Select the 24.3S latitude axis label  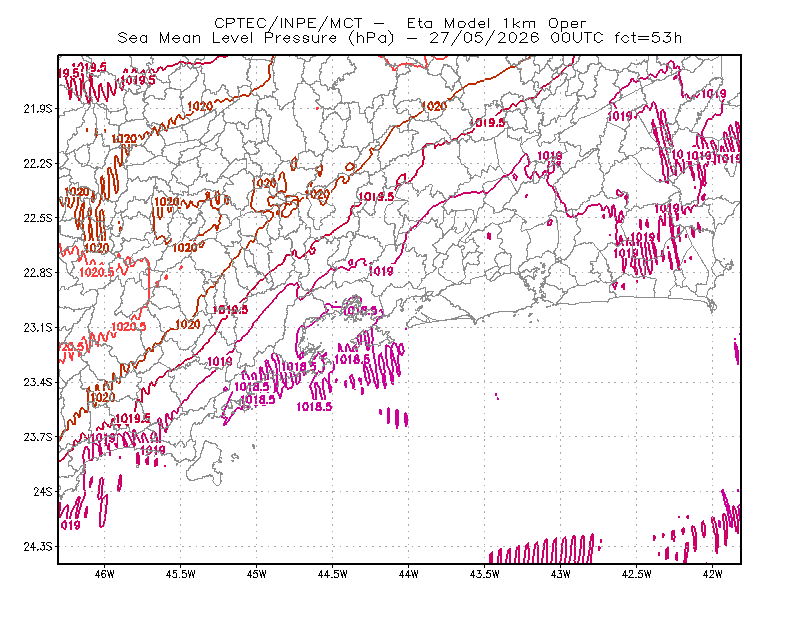(38, 547)
